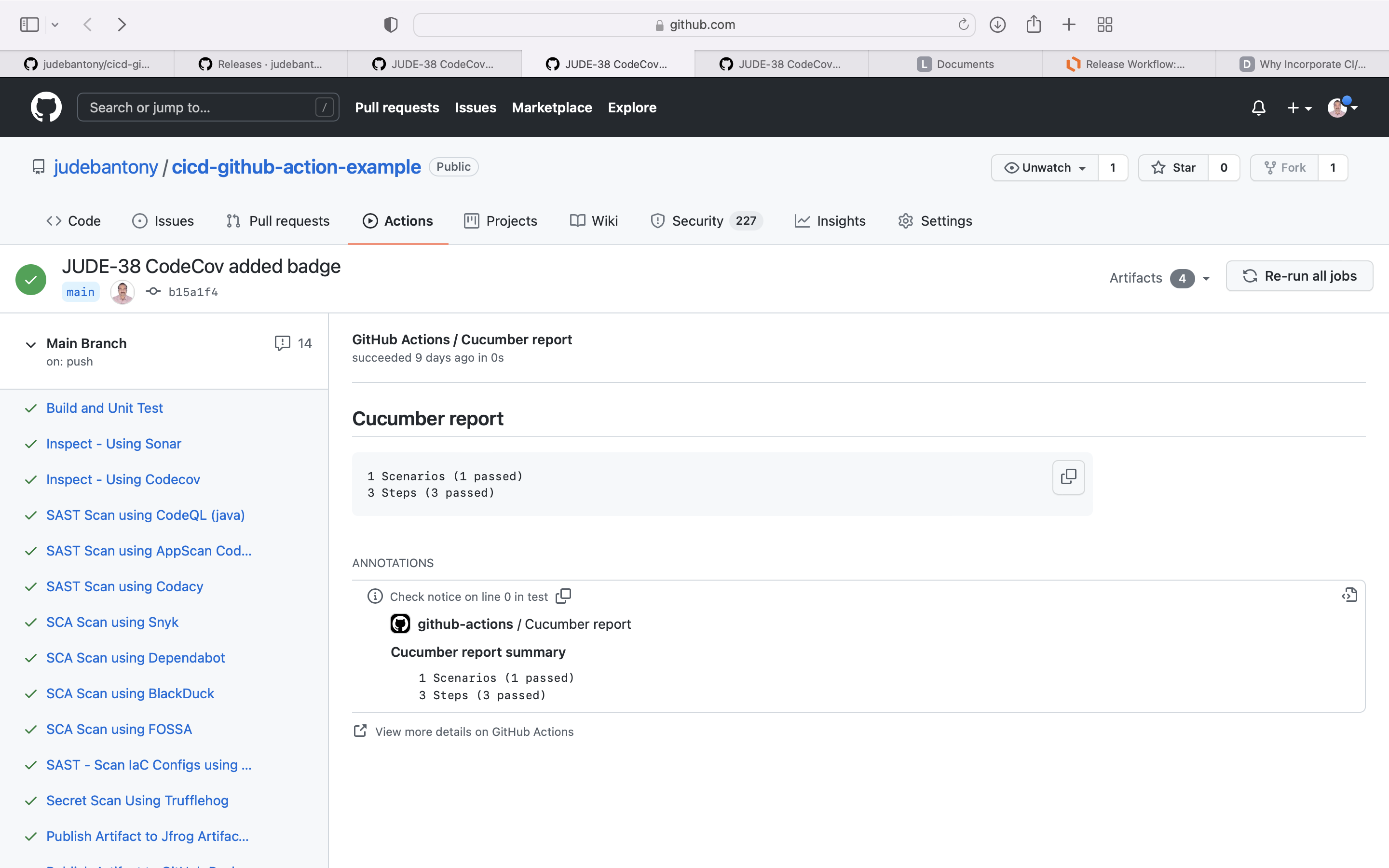Star the repository
The height and width of the screenshot is (868, 1389).
click(x=1173, y=168)
